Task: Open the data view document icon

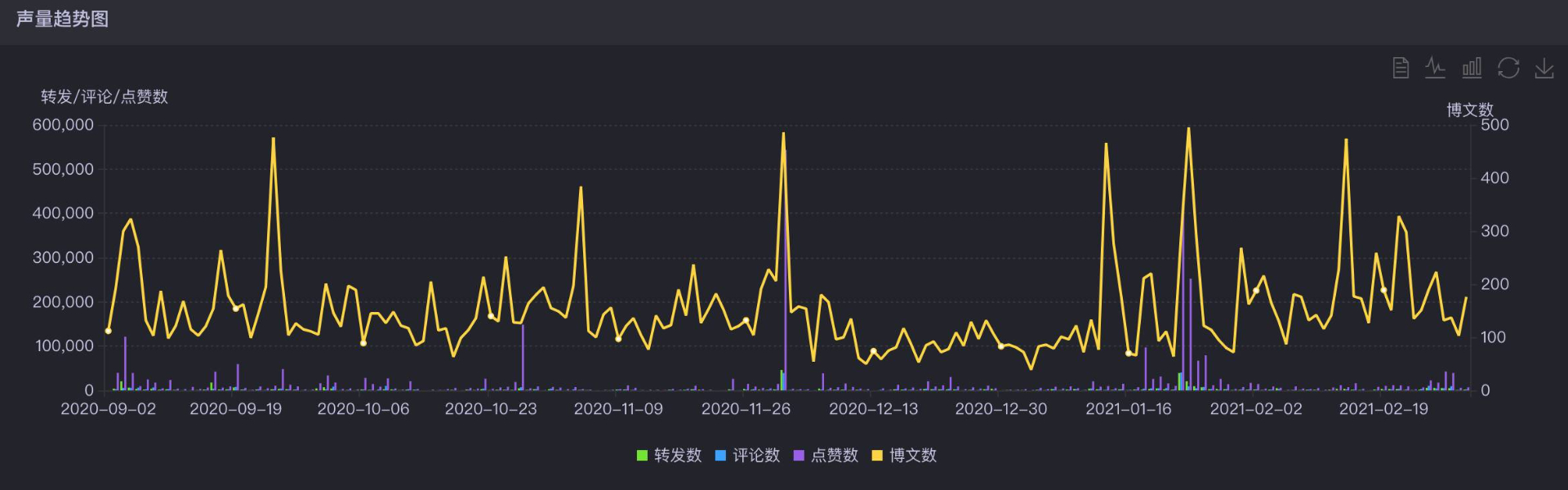Action: pos(1400,68)
